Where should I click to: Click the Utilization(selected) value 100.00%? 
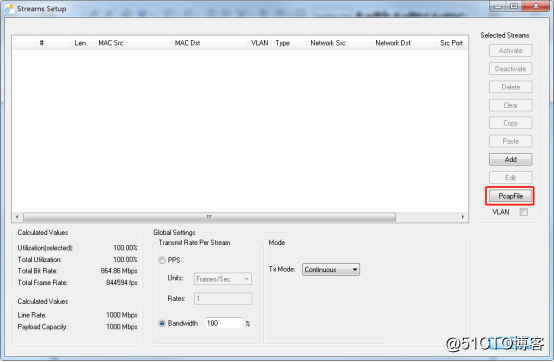tap(125, 248)
